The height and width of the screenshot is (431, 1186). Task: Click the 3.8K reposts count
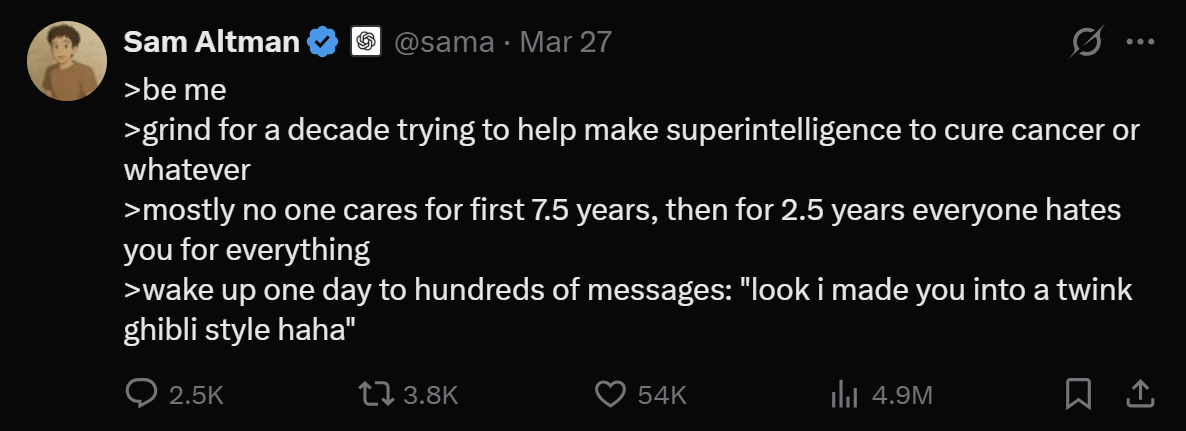pos(430,395)
